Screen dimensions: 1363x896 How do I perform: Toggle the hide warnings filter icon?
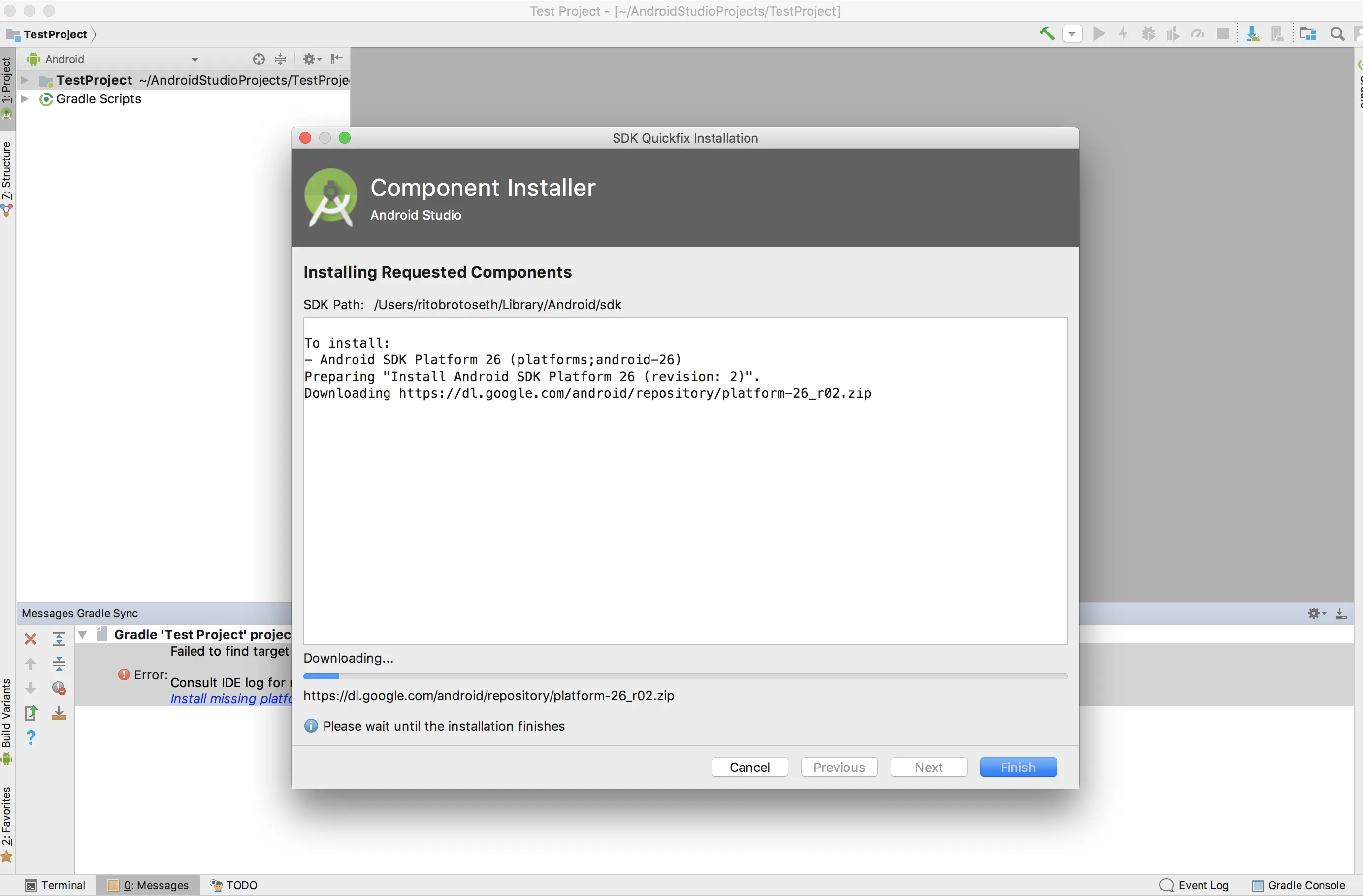[59, 688]
